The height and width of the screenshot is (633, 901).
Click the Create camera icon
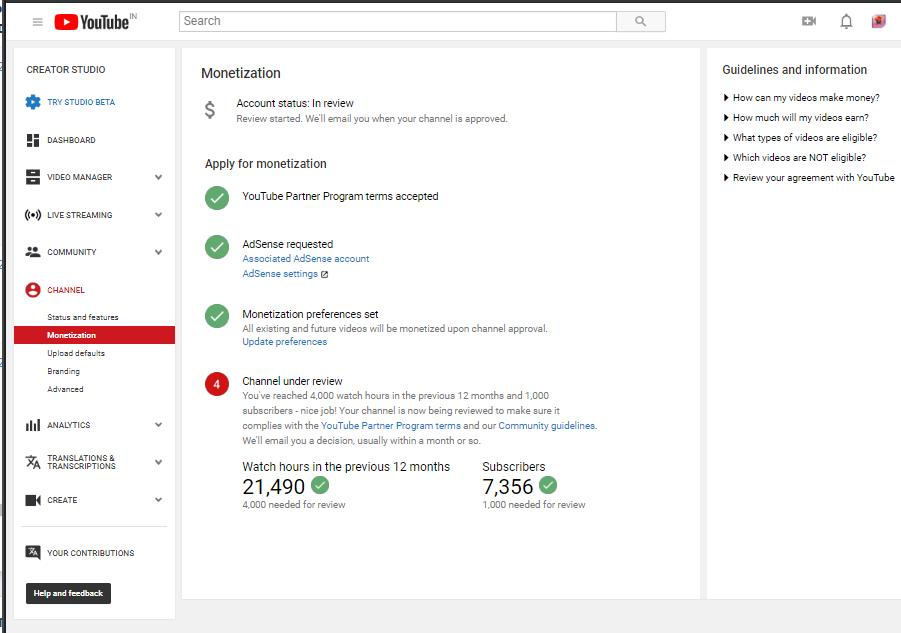pyautogui.click(x=33, y=500)
